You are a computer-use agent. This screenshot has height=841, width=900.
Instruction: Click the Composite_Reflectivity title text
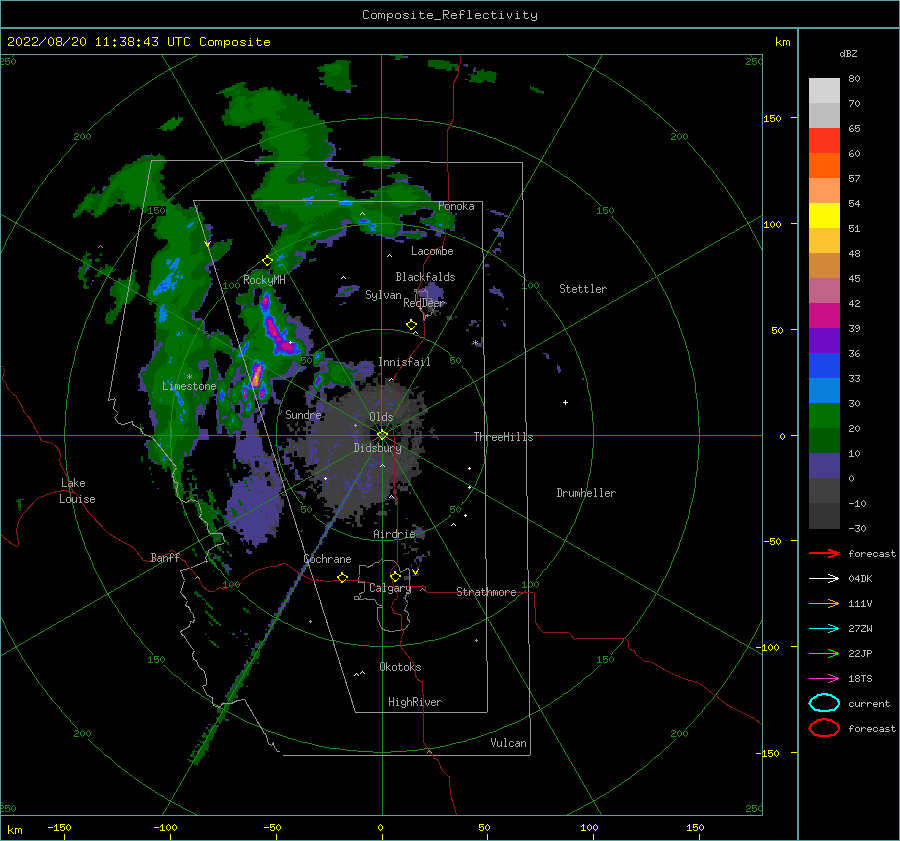pos(449,15)
